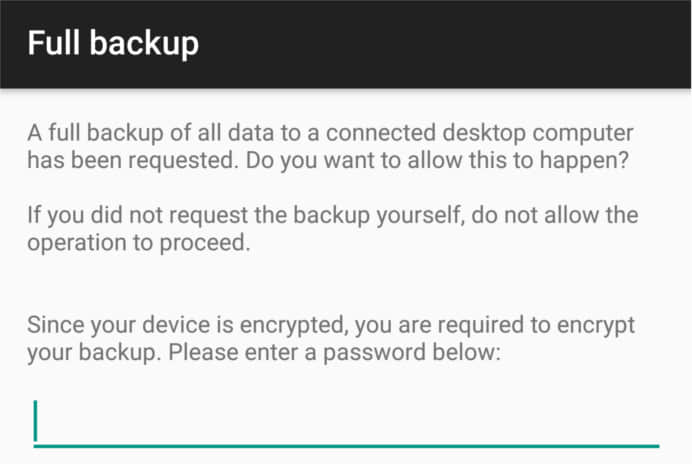Click the words "your backup." in the last paragraph
The height and width of the screenshot is (464, 692).
pos(86,353)
